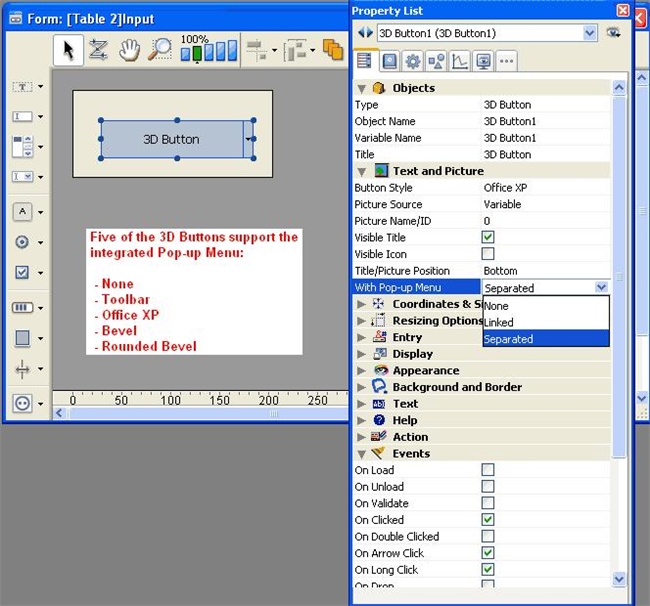Screen dimensions: 650x606
Task: Pick the hand move tool
Action: click(129, 49)
